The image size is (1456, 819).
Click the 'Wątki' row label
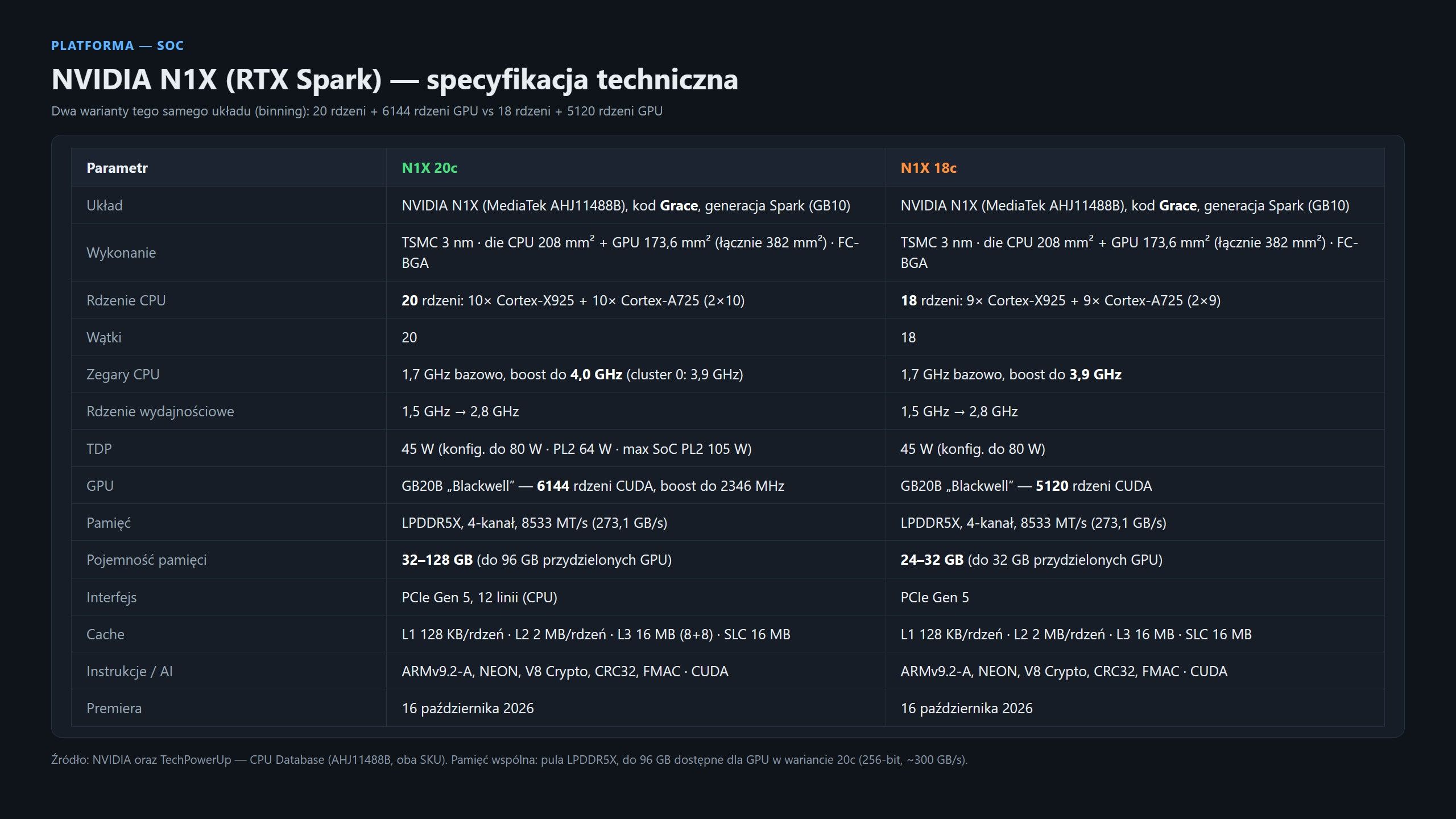pos(104,337)
